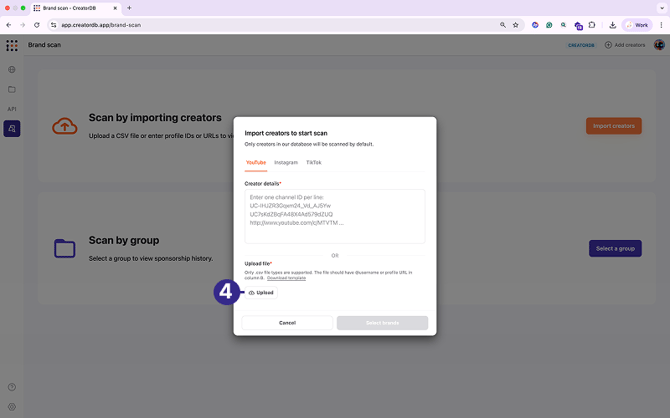Open the API section in the sidebar

tap(12, 109)
